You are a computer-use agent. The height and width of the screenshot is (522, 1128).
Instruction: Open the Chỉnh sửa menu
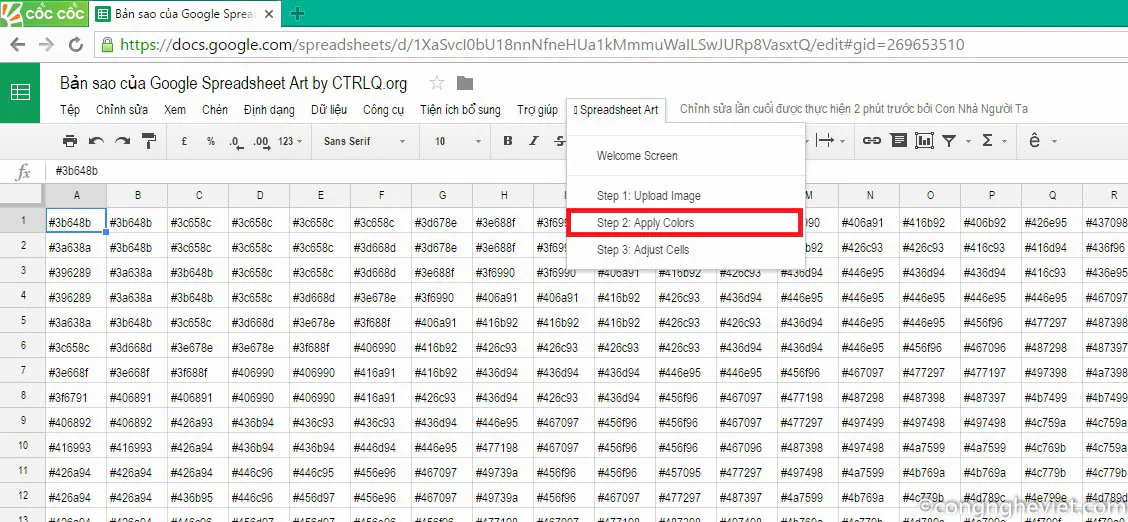tap(122, 109)
